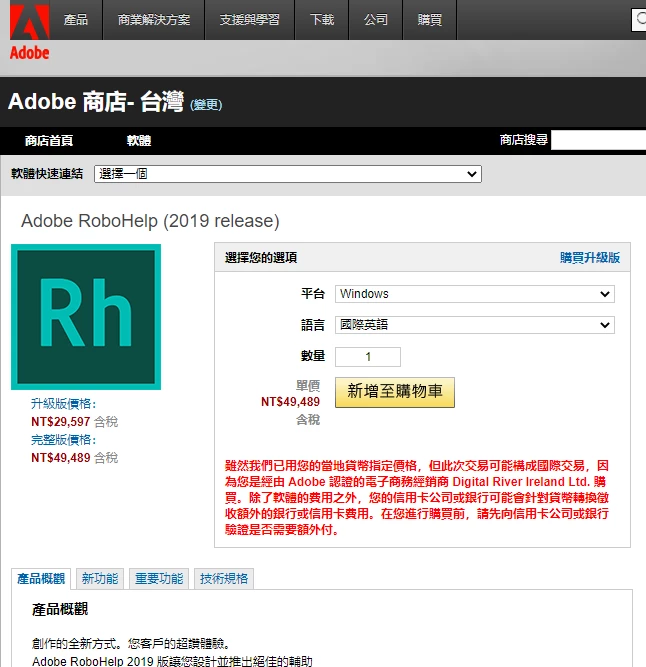646x667 pixels.
Task: Open the 商業解決方案 menu
Action: pos(154,20)
